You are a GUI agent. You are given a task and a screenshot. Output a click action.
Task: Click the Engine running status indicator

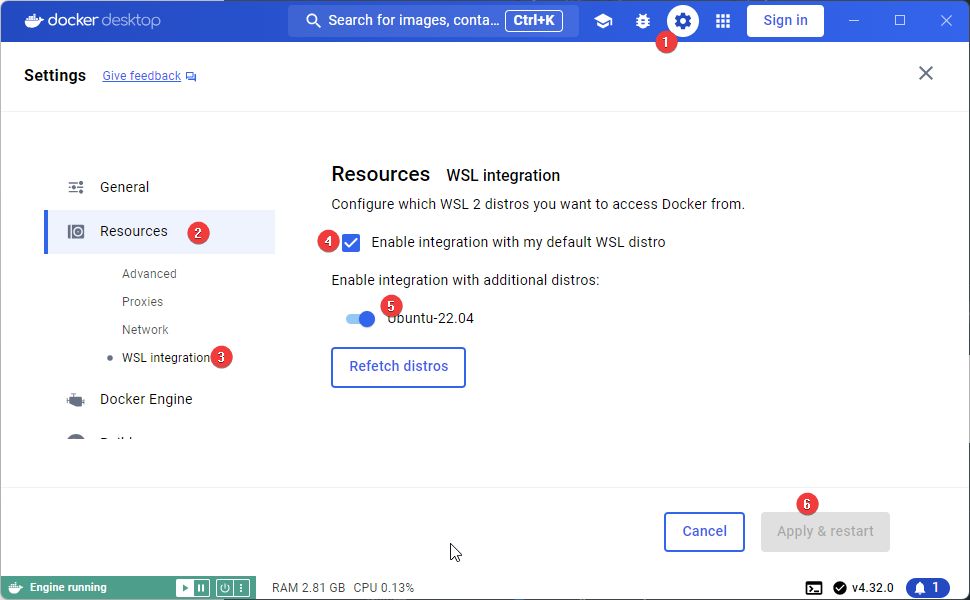[68, 587]
